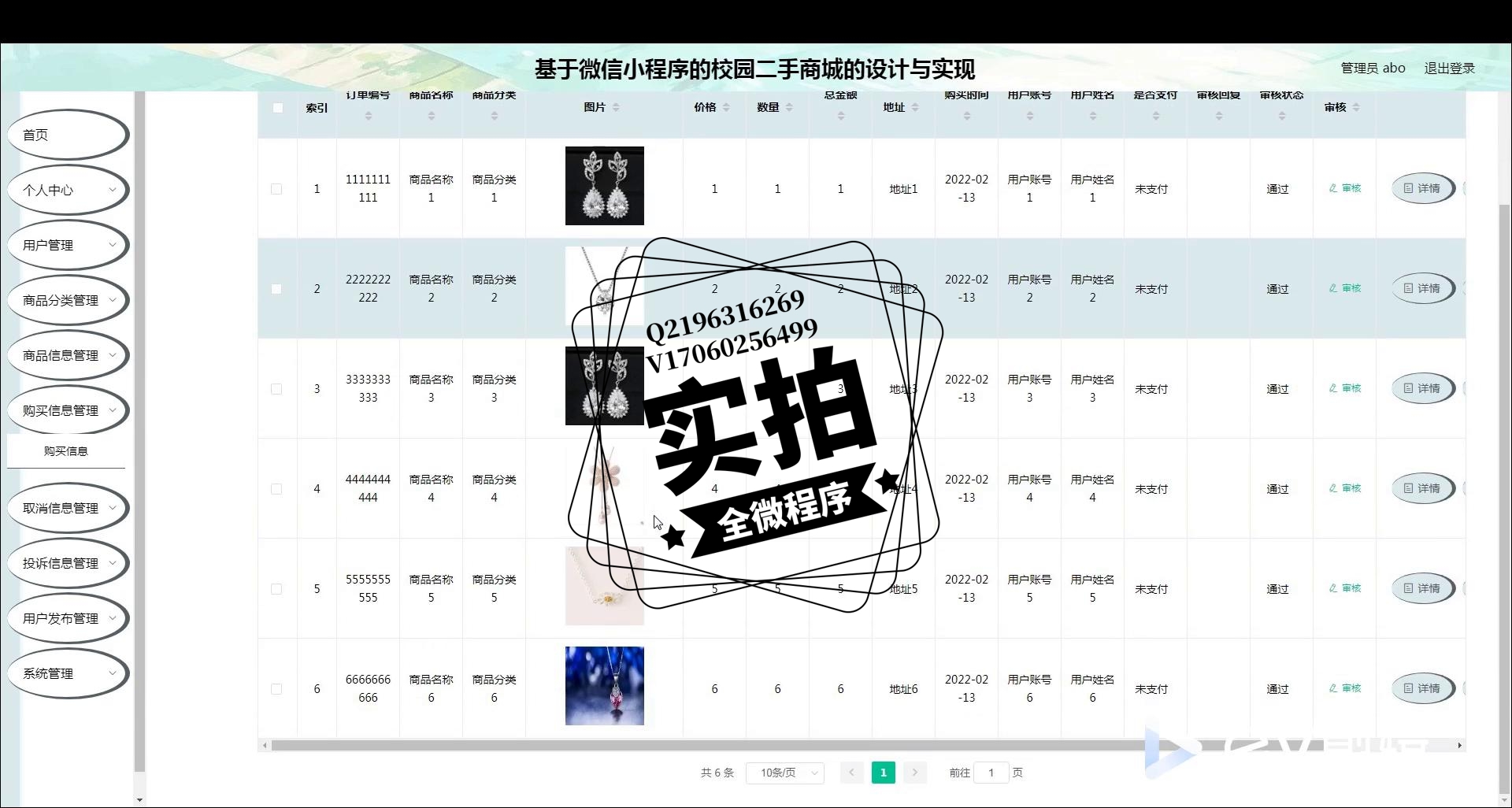Click 管理员 abo account label

1373,68
